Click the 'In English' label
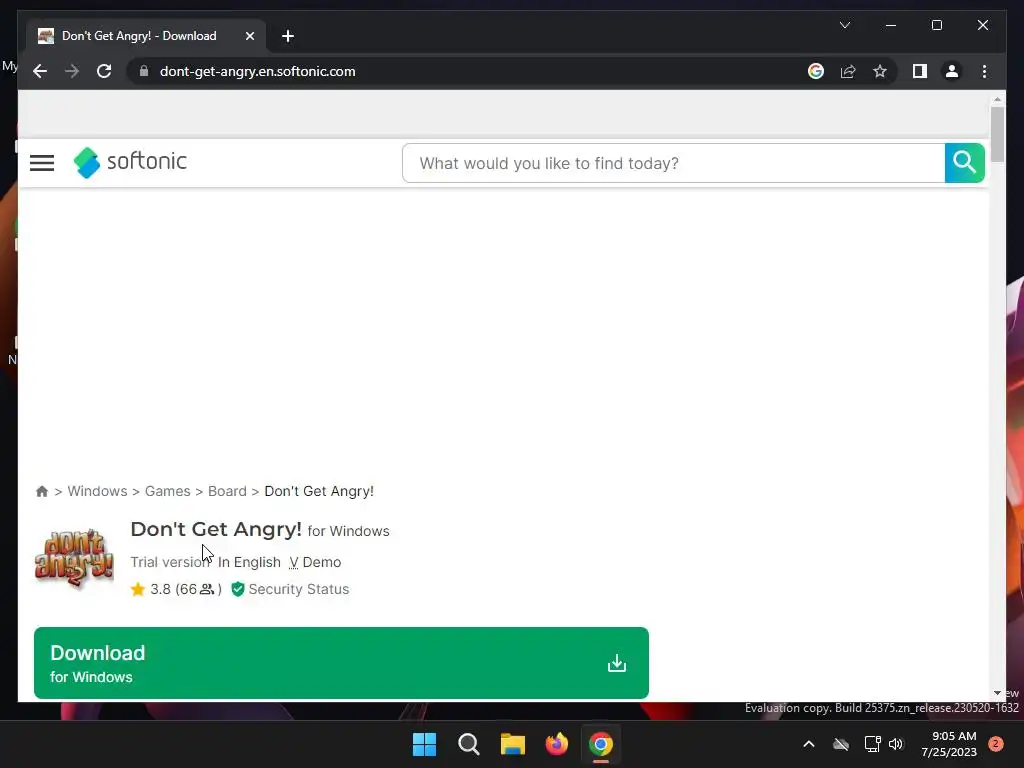The height and width of the screenshot is (768, 1024). click(x=249, y=562)
